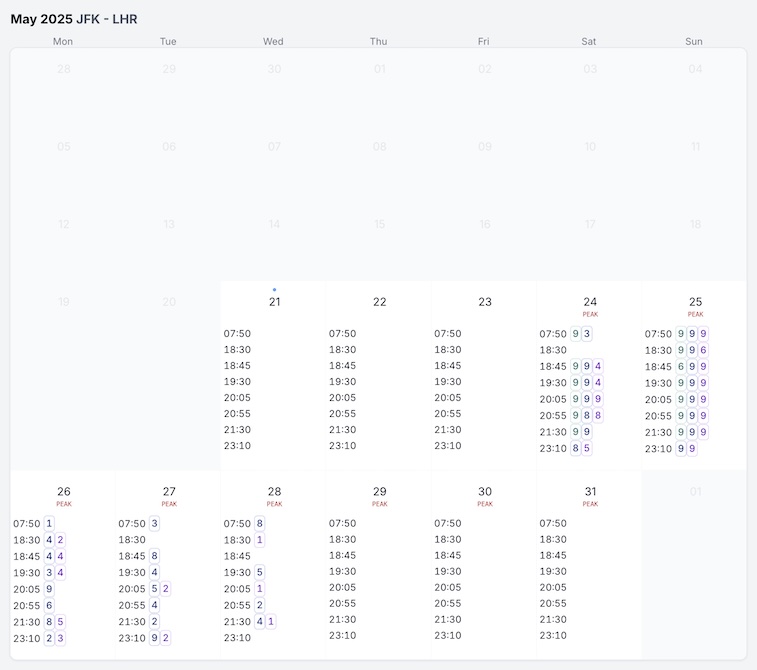Select day 22 in the calendar
Viewport: 757px width, 670px height.
pyautogui.click(x=379, y=302)
